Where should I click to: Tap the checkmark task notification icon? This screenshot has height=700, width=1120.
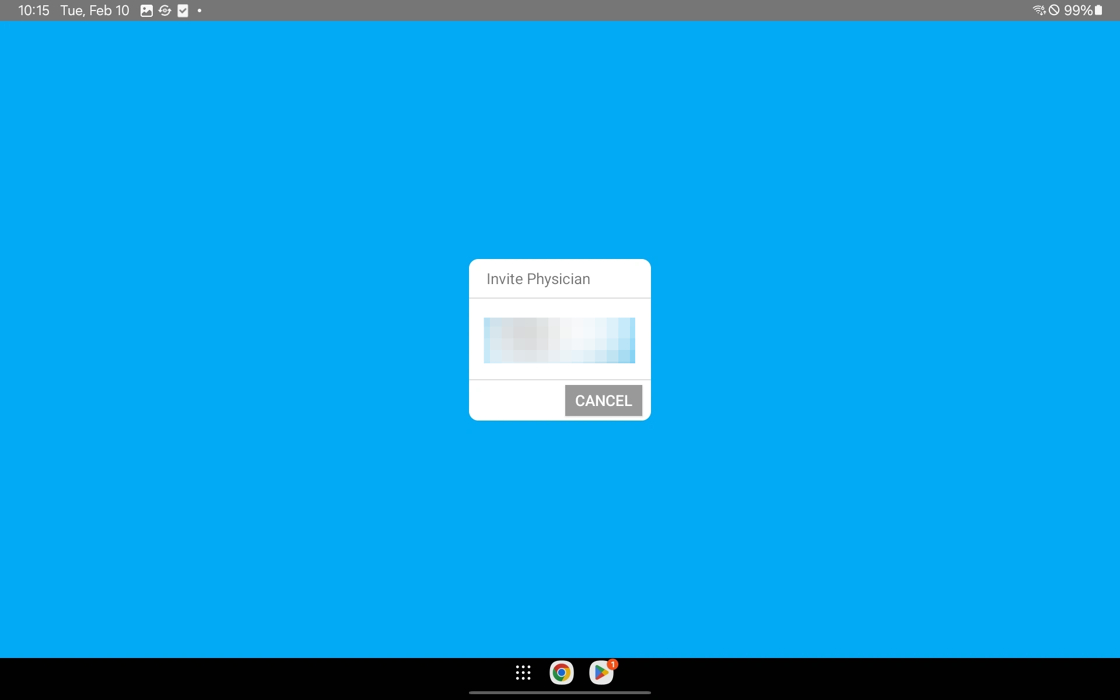(x=183, y=10)
